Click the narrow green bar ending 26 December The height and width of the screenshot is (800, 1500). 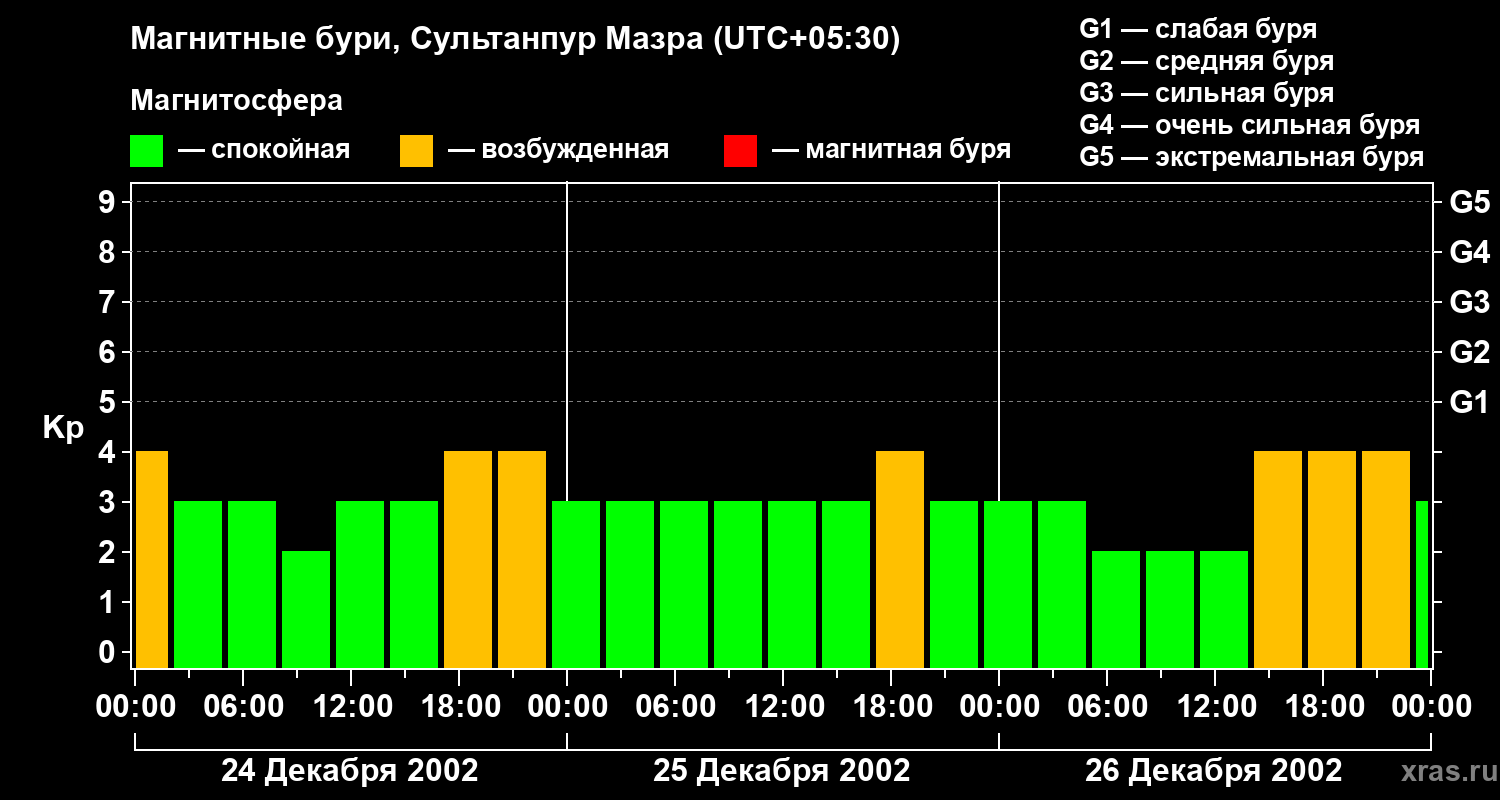click(x=1422, y=584)
